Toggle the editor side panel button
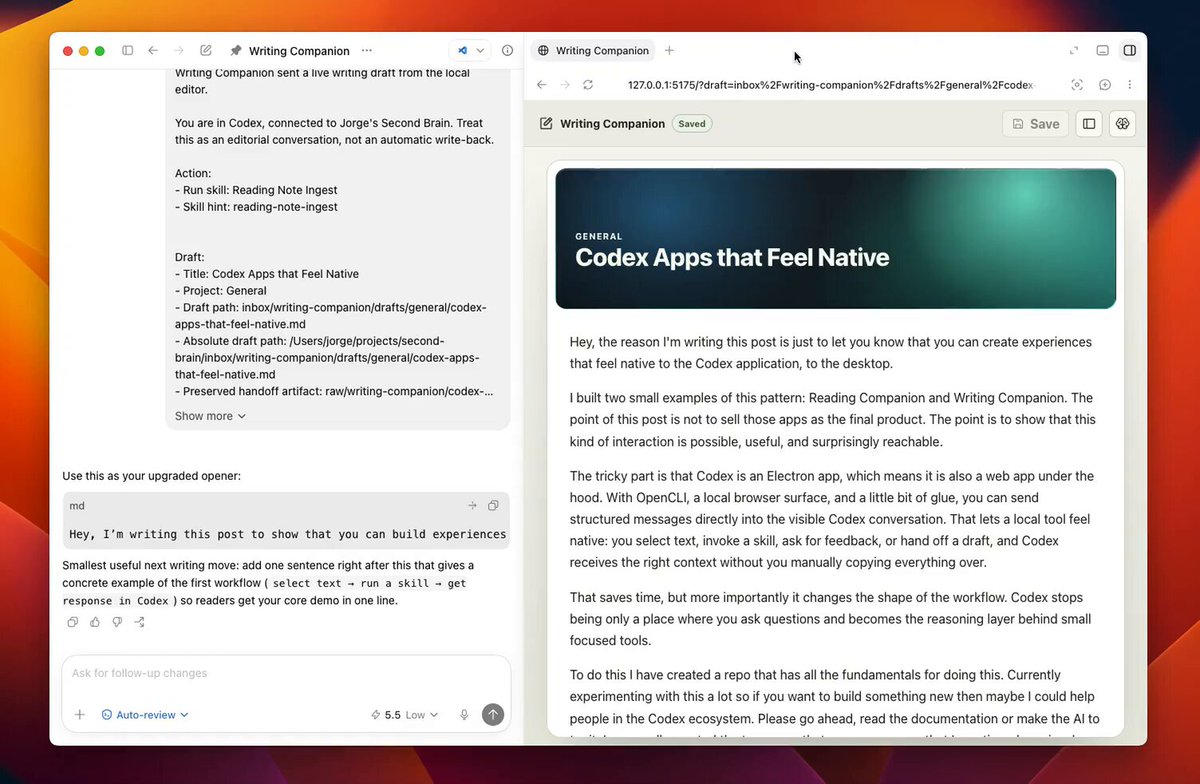This screenshot has height=784, width=1200. click(1089, 124)
